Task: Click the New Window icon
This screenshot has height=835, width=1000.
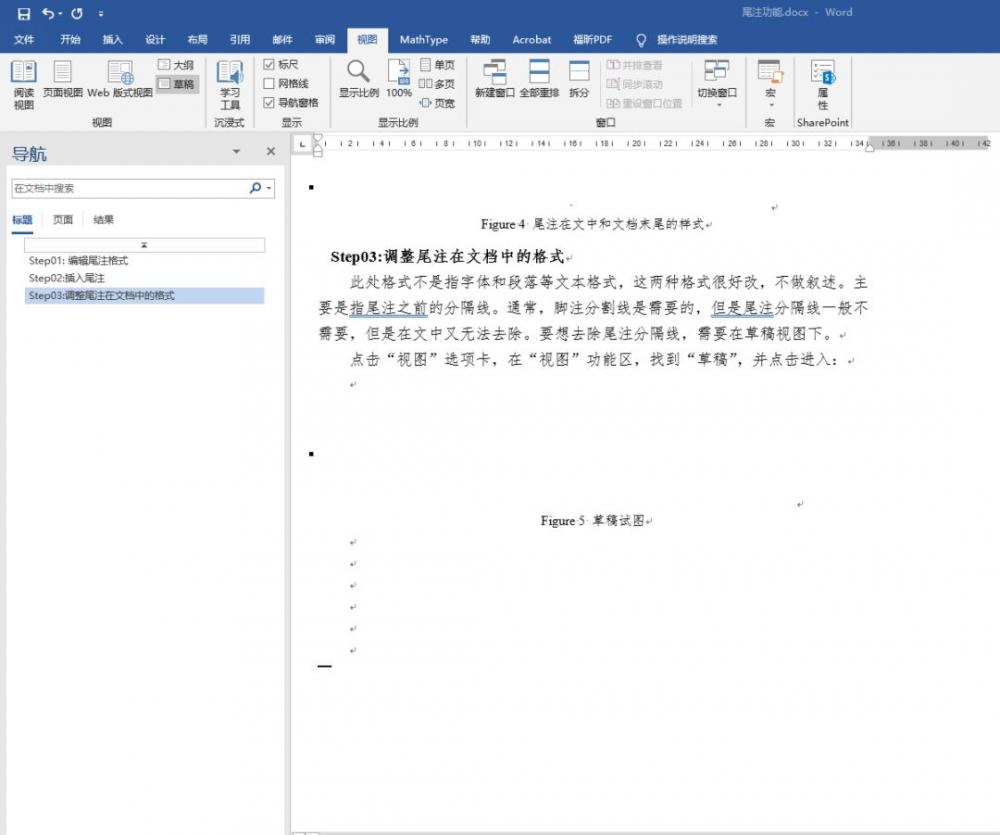Action: click(x=494, y=80)
